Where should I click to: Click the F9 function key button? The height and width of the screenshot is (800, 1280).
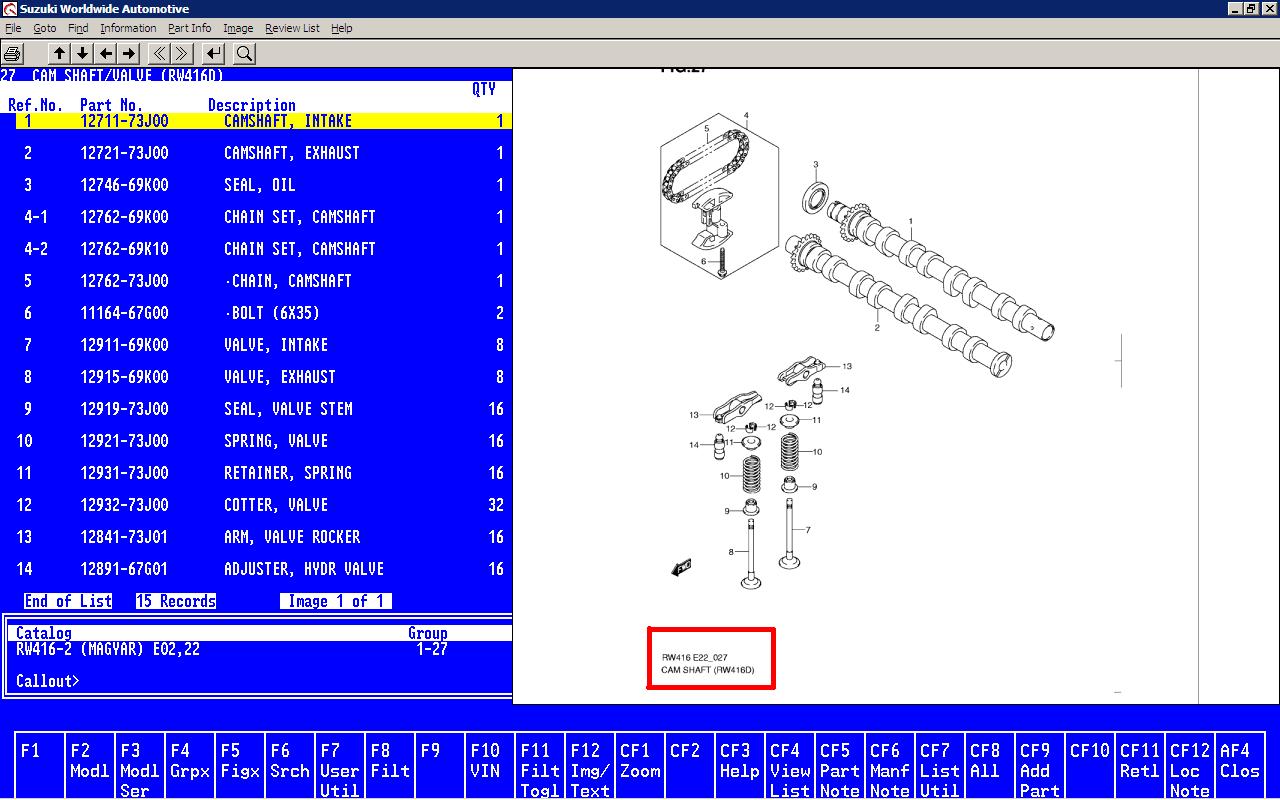pos(441,766)
